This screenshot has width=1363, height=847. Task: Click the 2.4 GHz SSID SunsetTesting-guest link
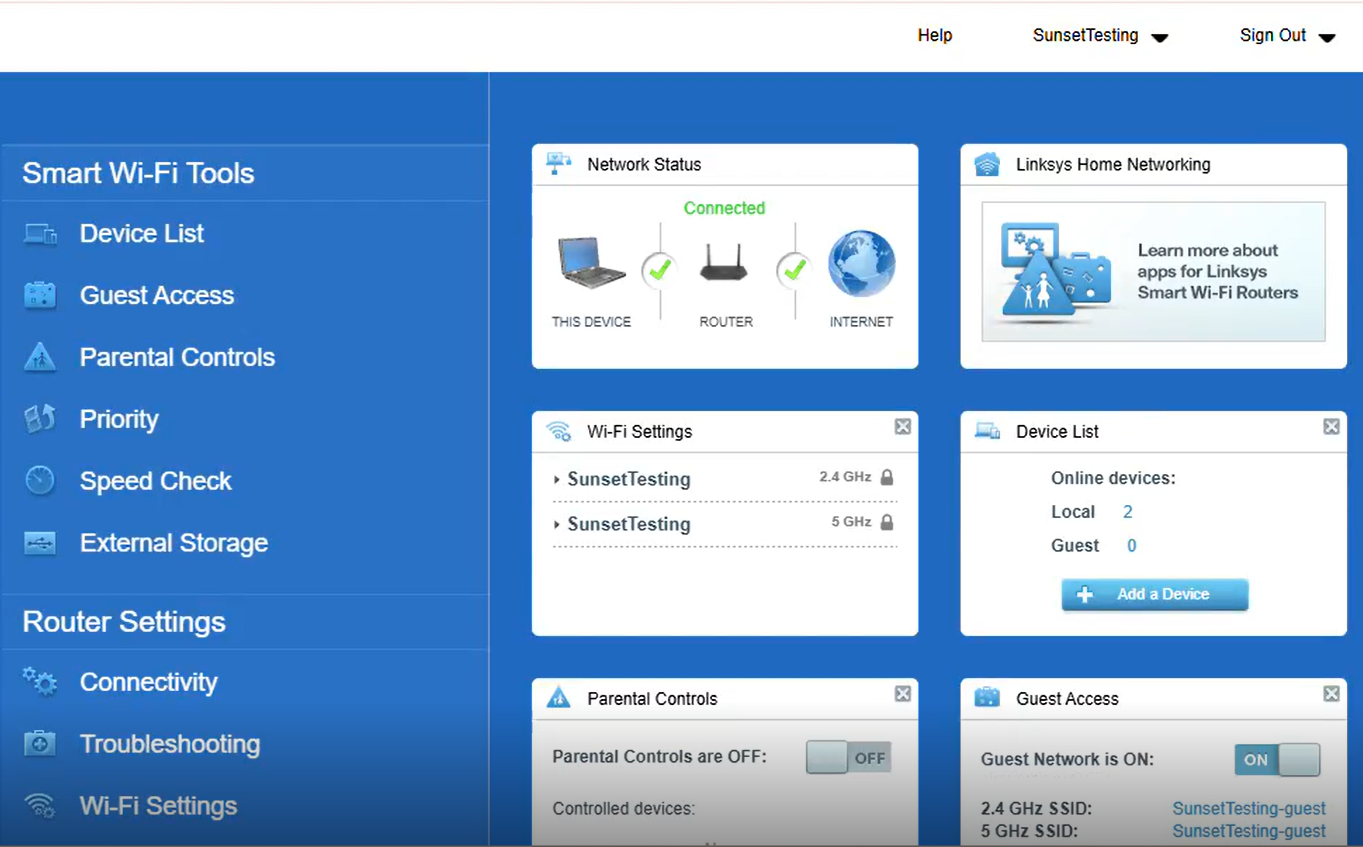1249,808
